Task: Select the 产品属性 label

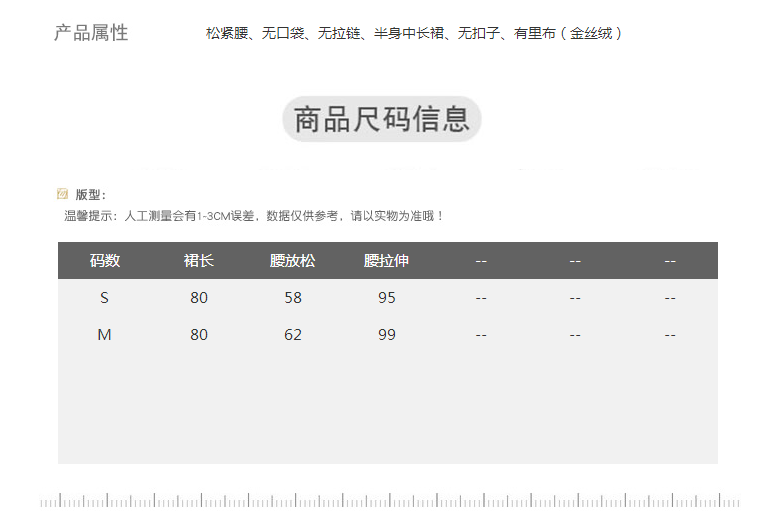Action: pos(91,33)
